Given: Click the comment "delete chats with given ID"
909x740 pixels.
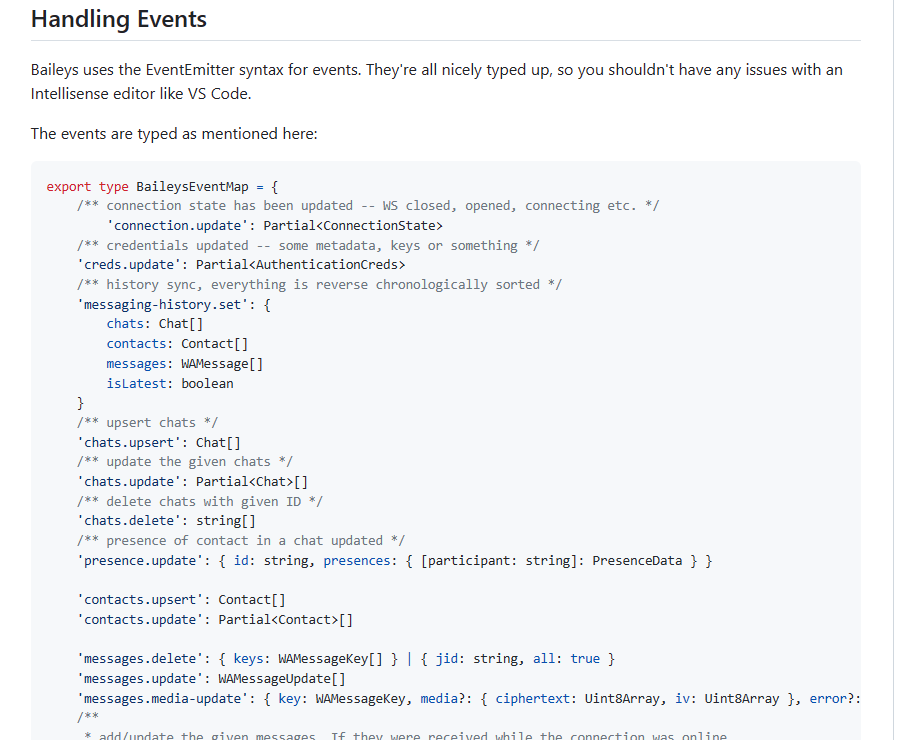Looking at the screenshot, I should point(200,502).
